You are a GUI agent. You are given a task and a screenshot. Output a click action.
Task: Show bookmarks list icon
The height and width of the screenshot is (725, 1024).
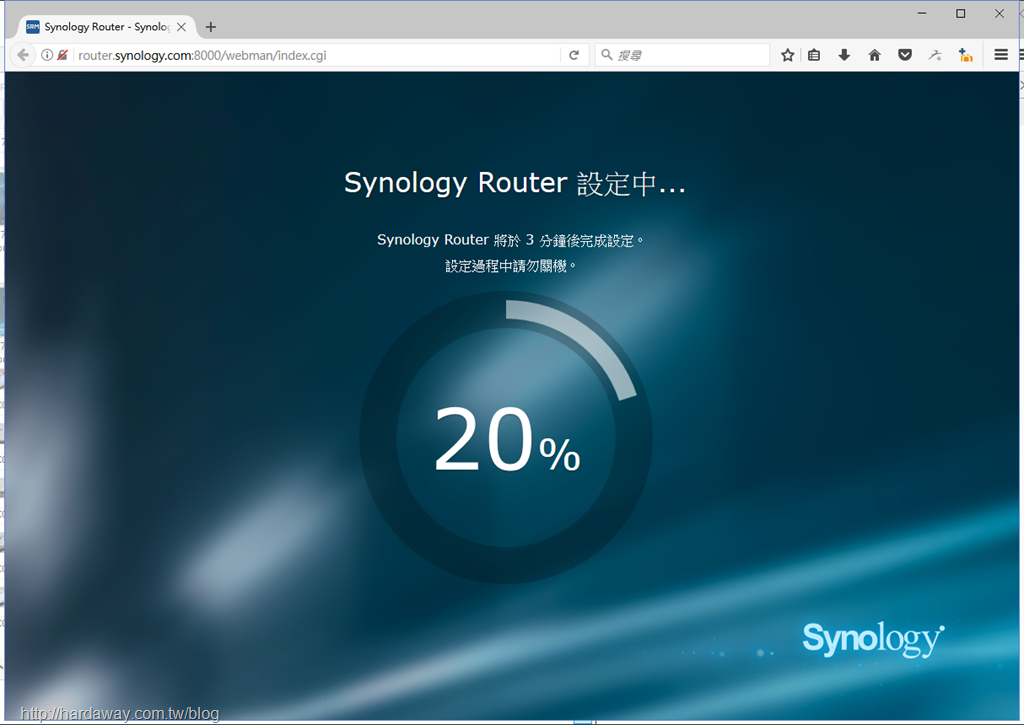[x=814, y=55]
